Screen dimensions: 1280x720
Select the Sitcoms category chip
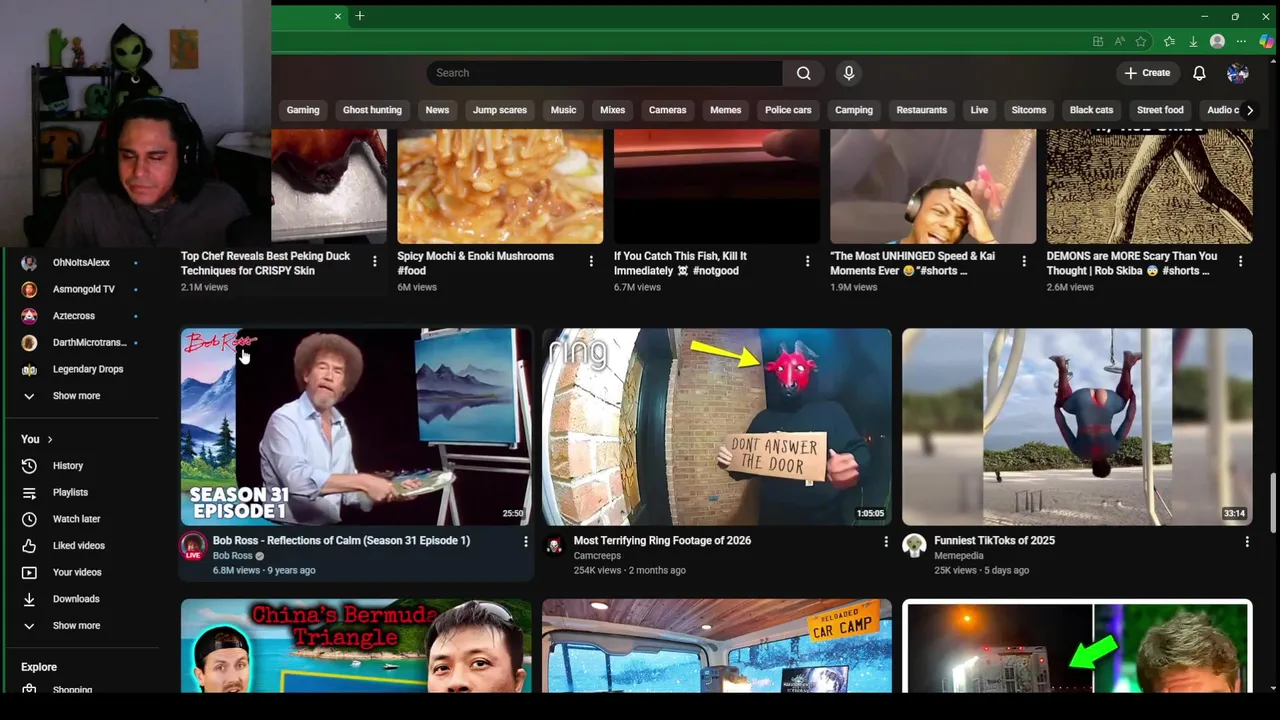1029,110
